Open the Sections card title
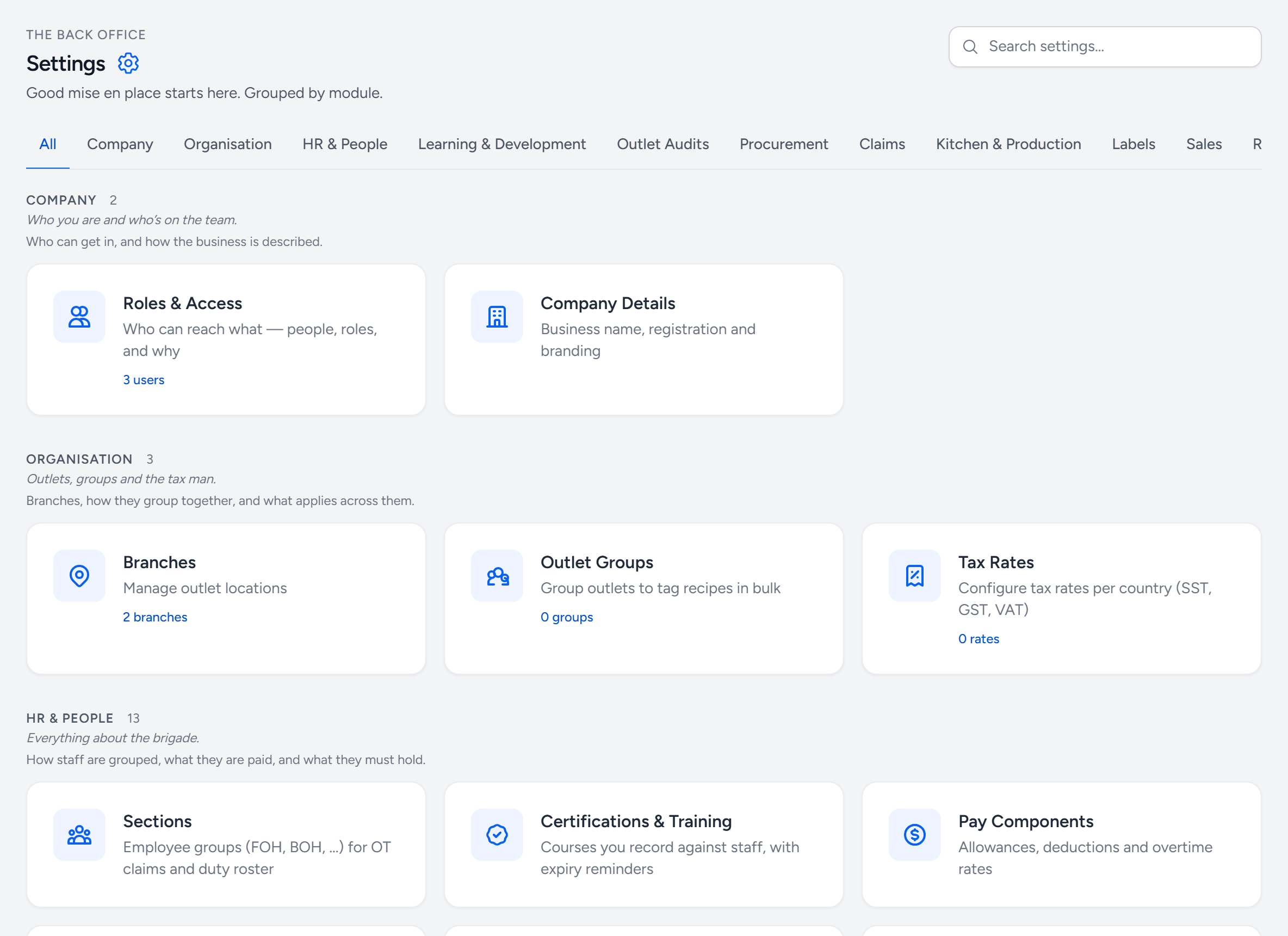 pos(157,821)
